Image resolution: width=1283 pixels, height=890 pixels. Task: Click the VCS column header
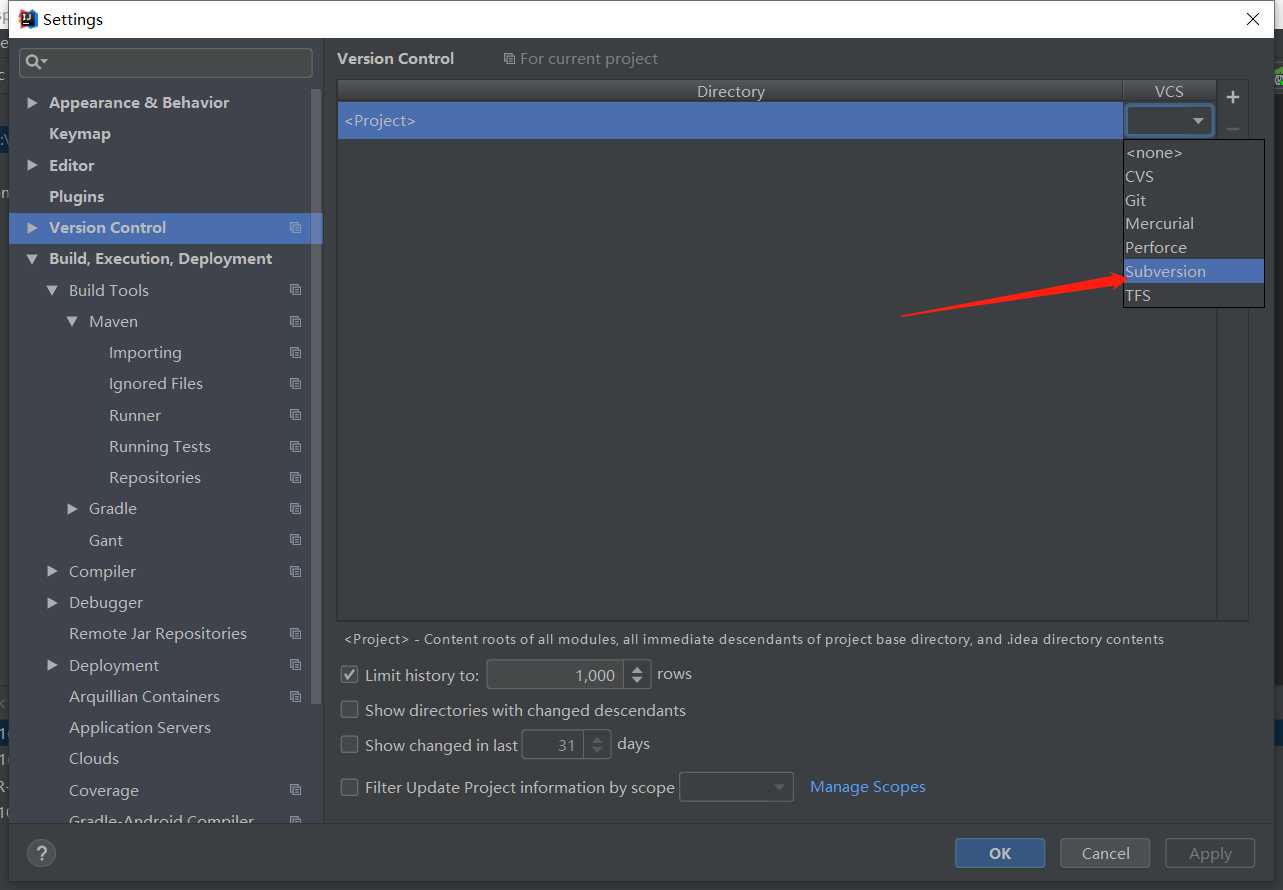click(1169, 91)
